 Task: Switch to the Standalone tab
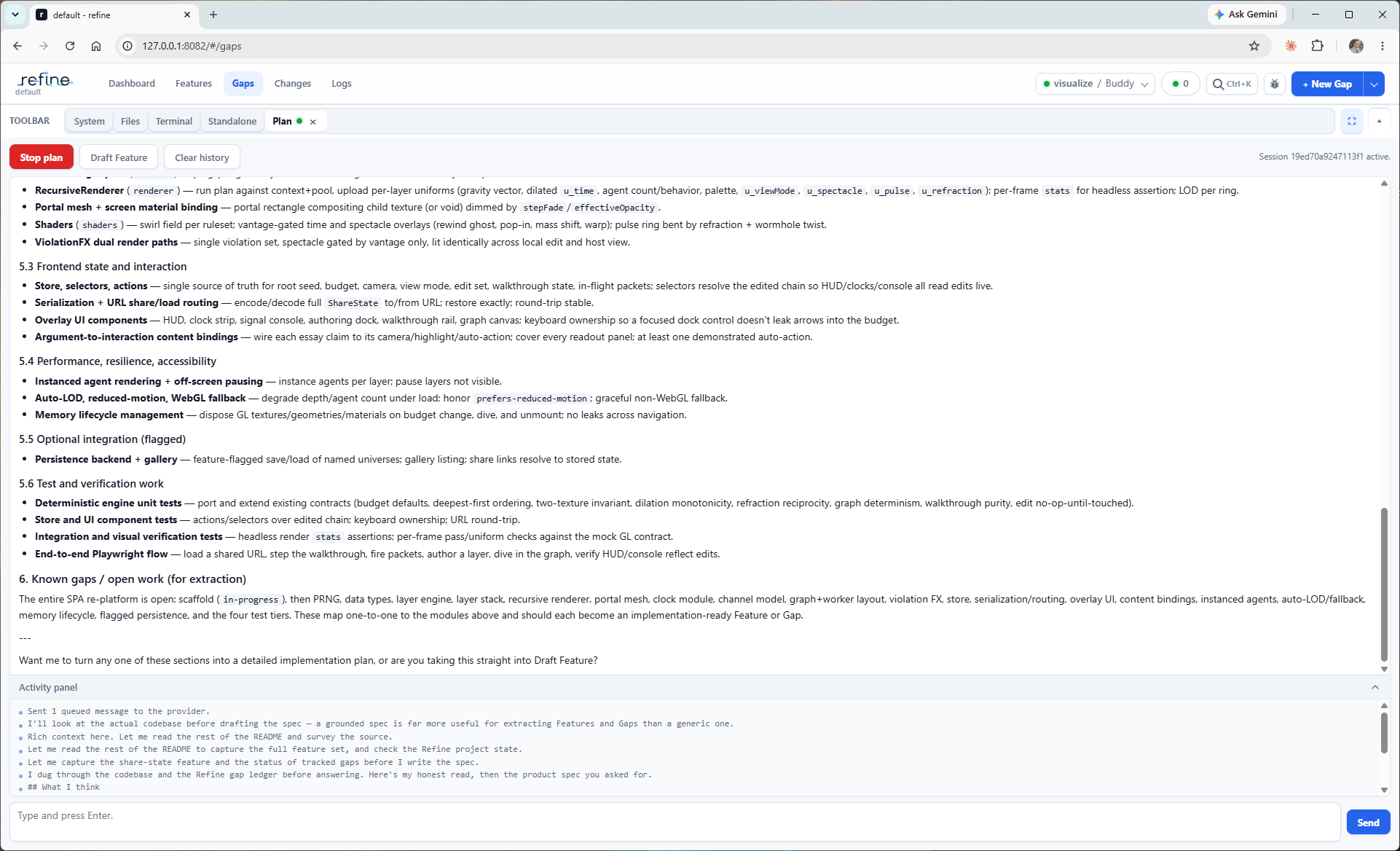[x=232, y=122]
